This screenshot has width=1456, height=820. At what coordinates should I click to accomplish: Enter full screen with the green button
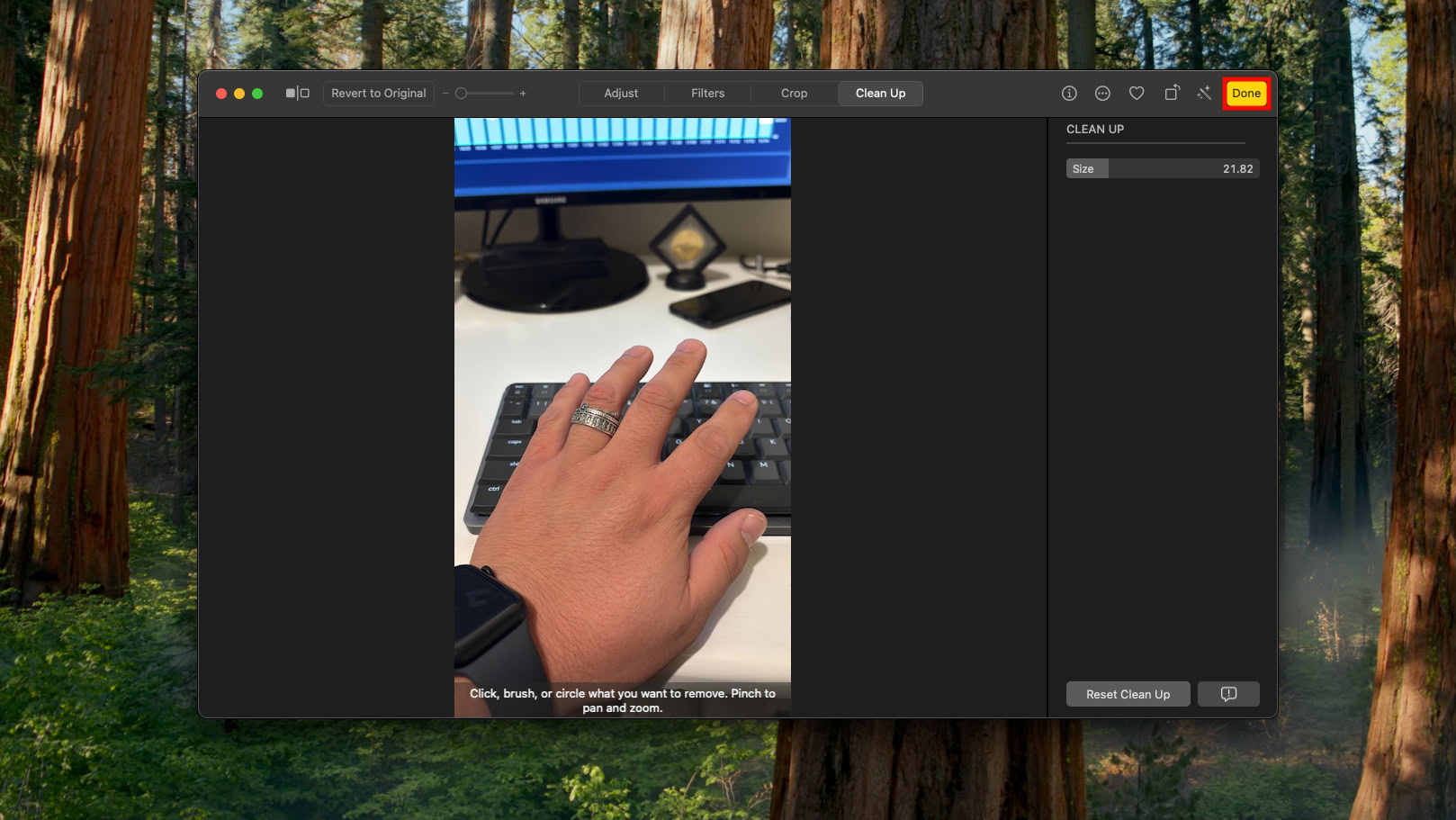tap(257, 94)
